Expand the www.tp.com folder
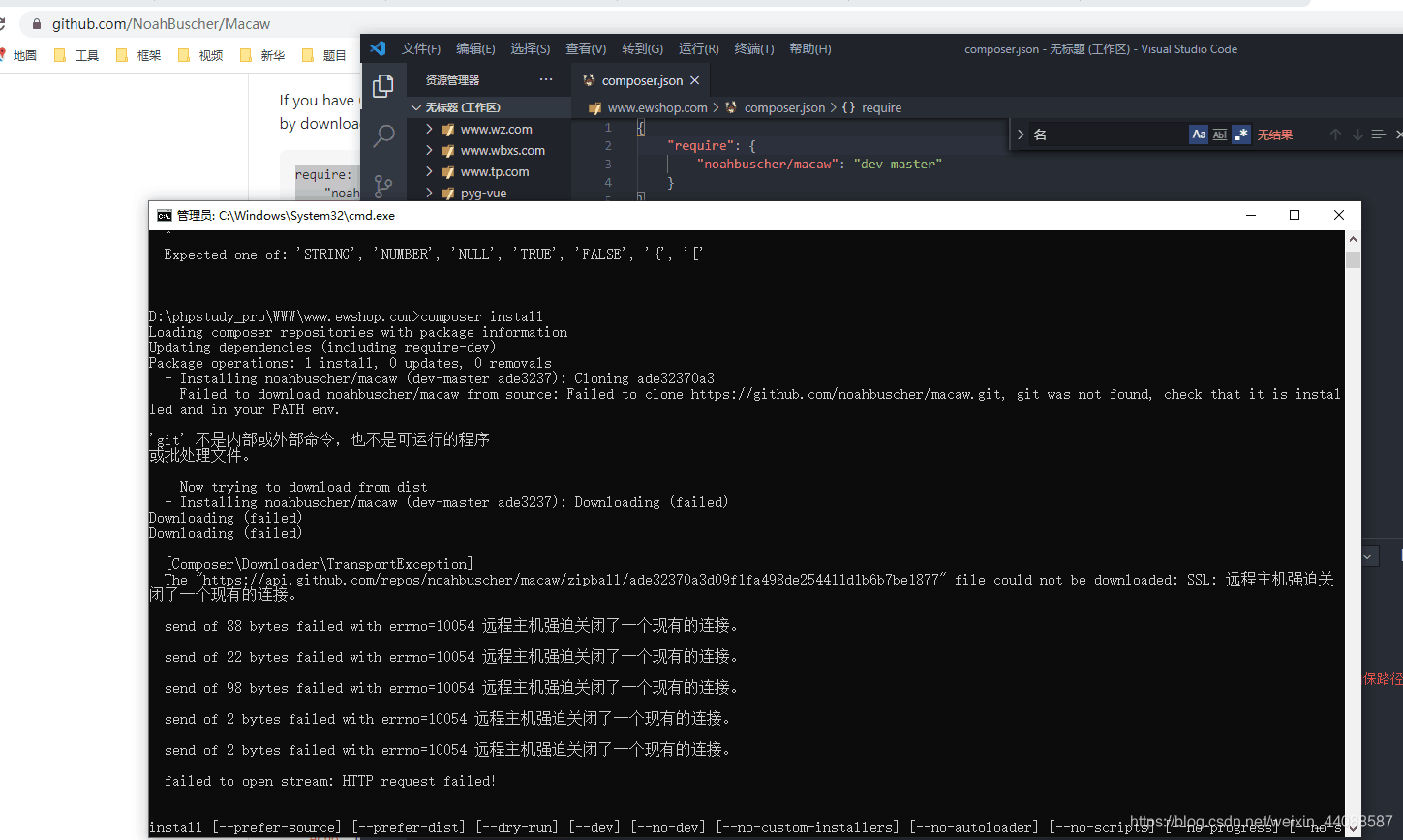 (428, 171)
